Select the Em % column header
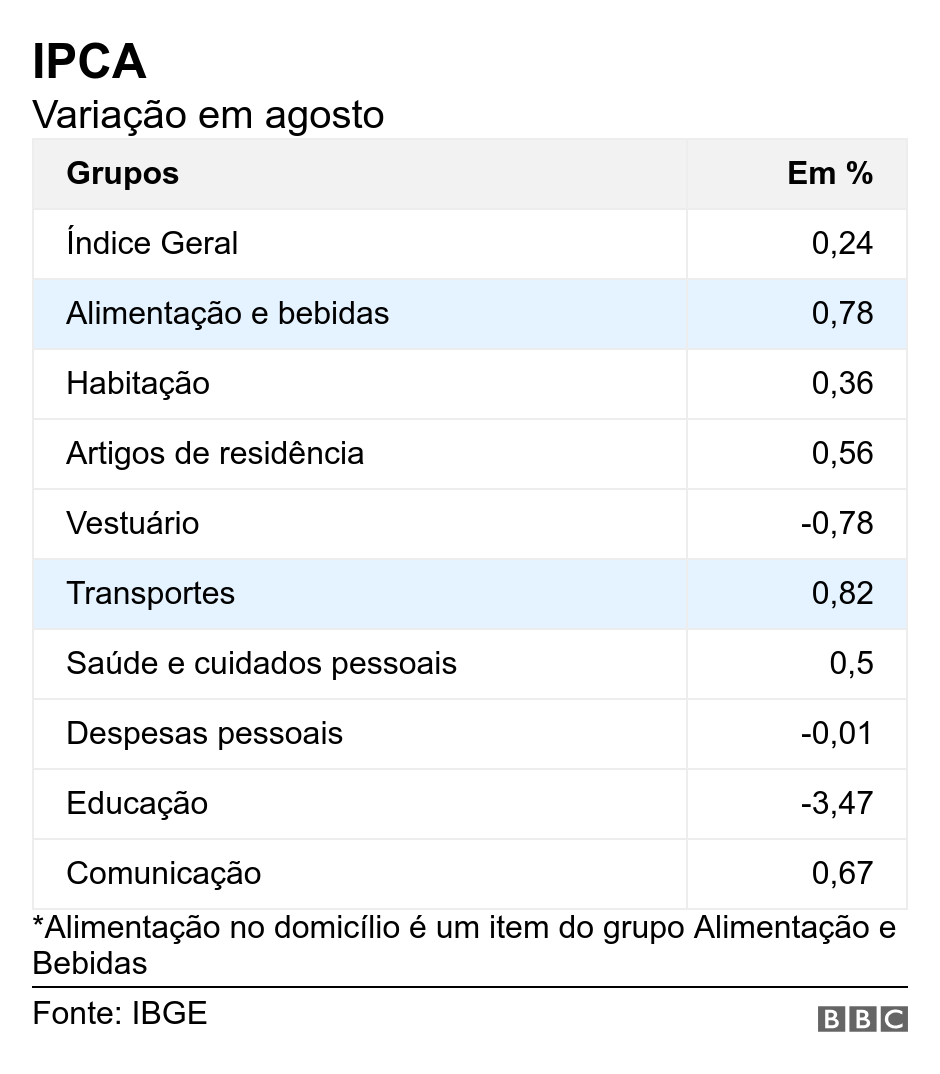Viewport: 940px width, 1074px height. point(830,173)
